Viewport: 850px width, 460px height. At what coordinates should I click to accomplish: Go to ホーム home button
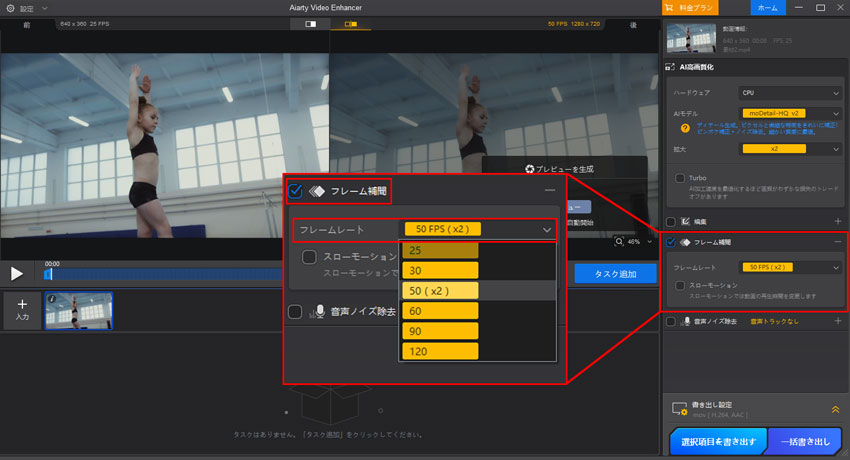tap(768, 8)
